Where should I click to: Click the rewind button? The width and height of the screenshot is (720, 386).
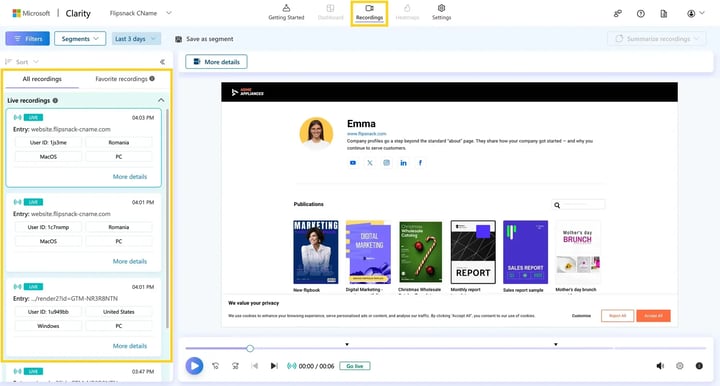(x=215, y=366)
